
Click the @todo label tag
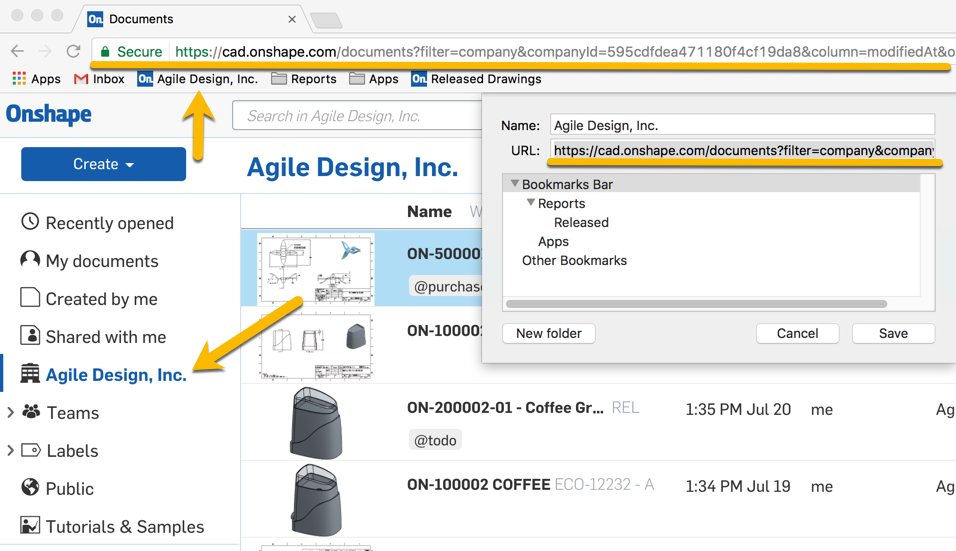[x=435, y=440]
